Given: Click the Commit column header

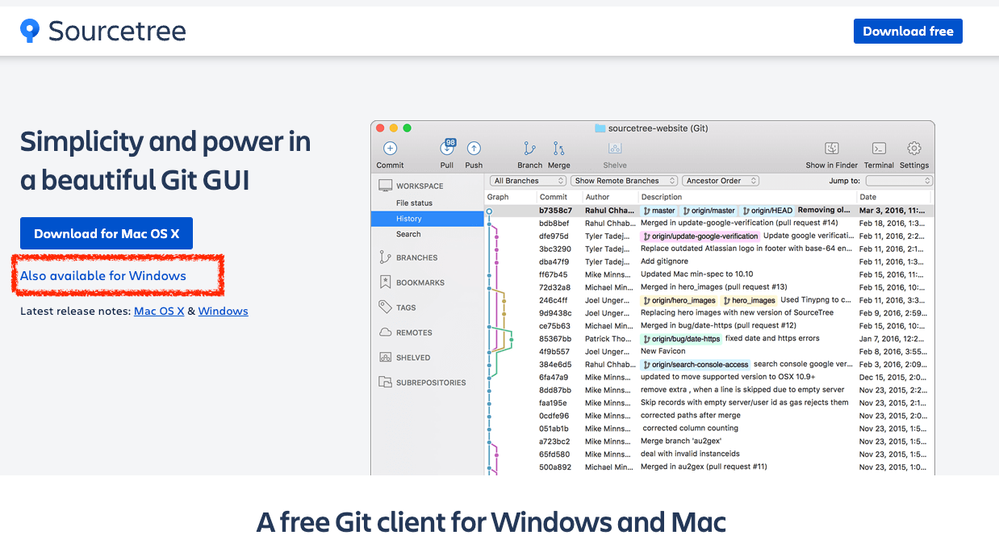Looking at the screenshot, I should tap(553, 197).
